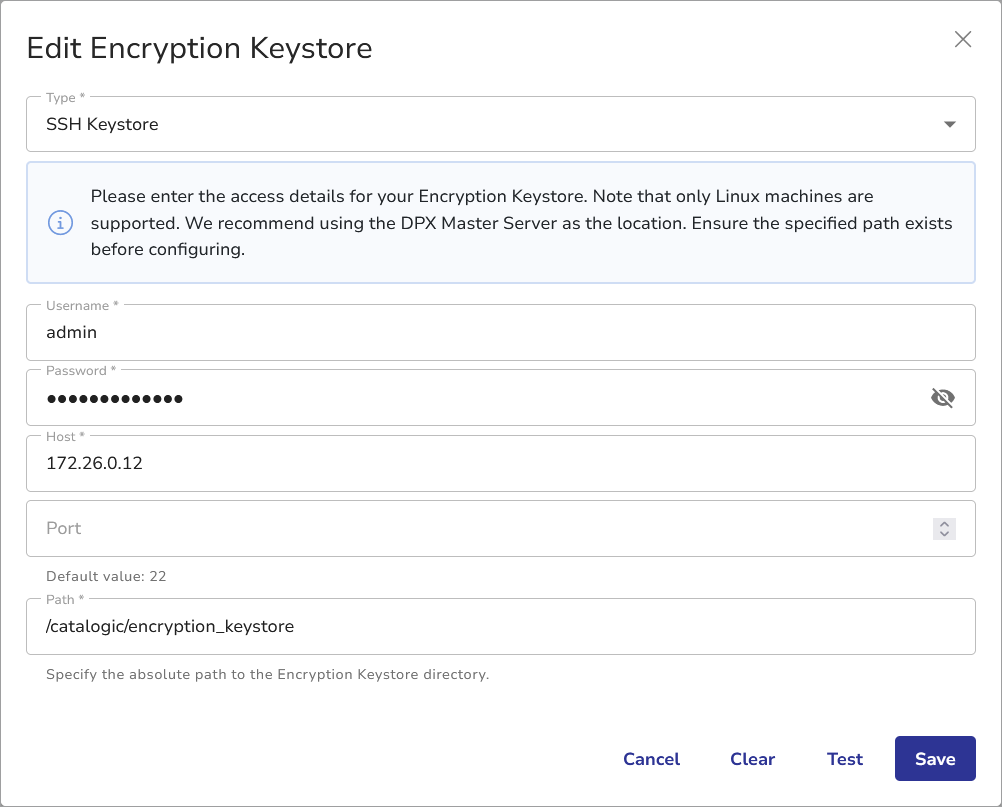The height and width of the screenshot is (807, 1002).
Task: Click the absolute path helper text
Action: pyautogui.click(x=267, y=675)
